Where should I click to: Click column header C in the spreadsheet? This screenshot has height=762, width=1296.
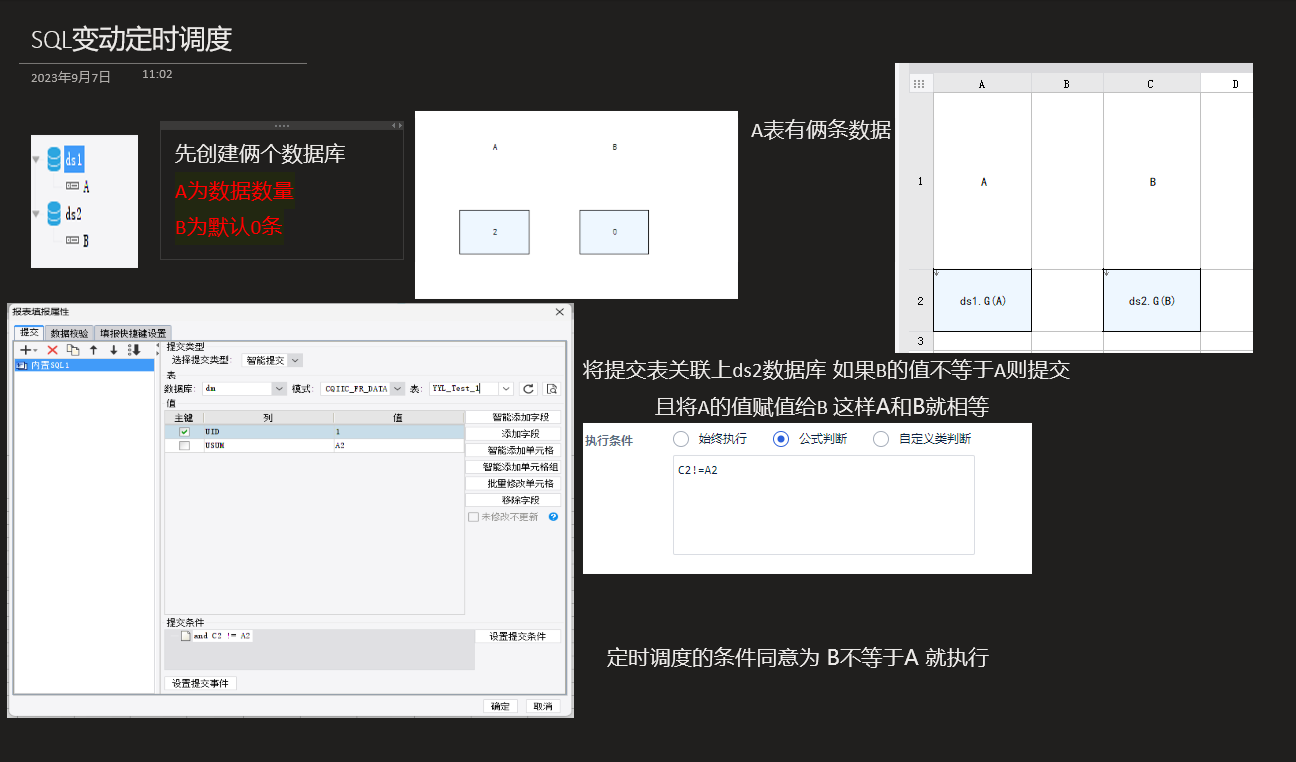[1151, 84]
